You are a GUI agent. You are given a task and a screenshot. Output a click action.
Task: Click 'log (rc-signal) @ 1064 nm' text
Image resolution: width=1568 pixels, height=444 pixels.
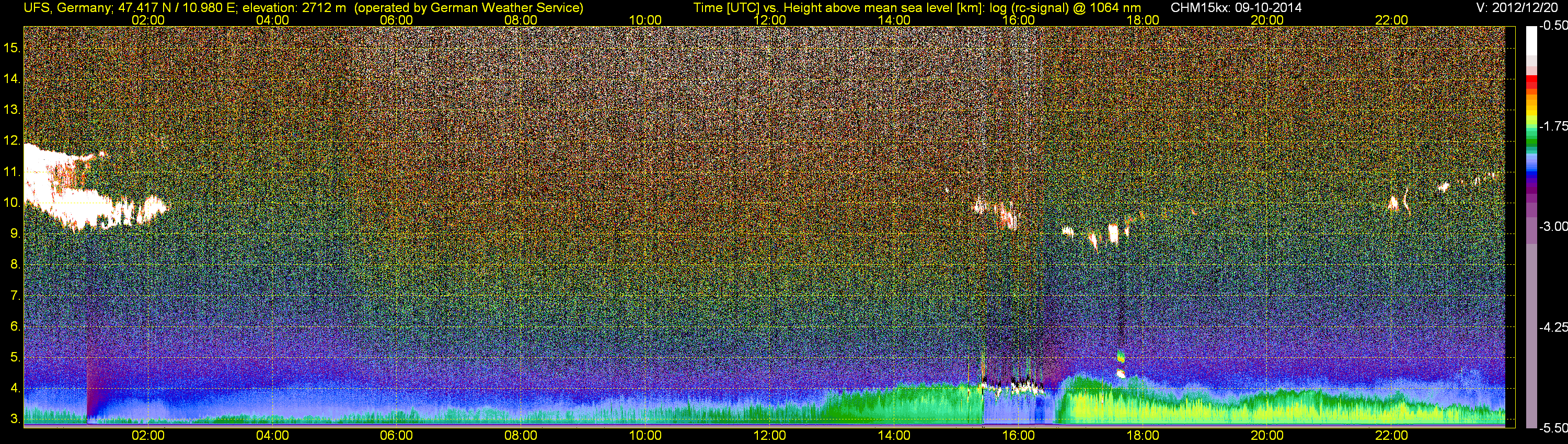tap(1065, 8)
